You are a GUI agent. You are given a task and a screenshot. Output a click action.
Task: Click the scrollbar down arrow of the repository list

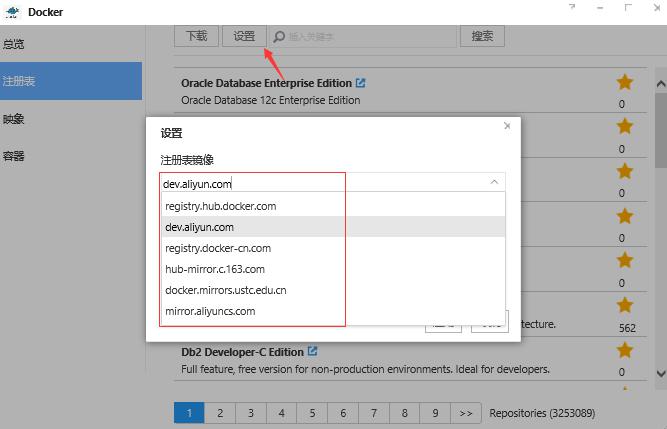661,374
